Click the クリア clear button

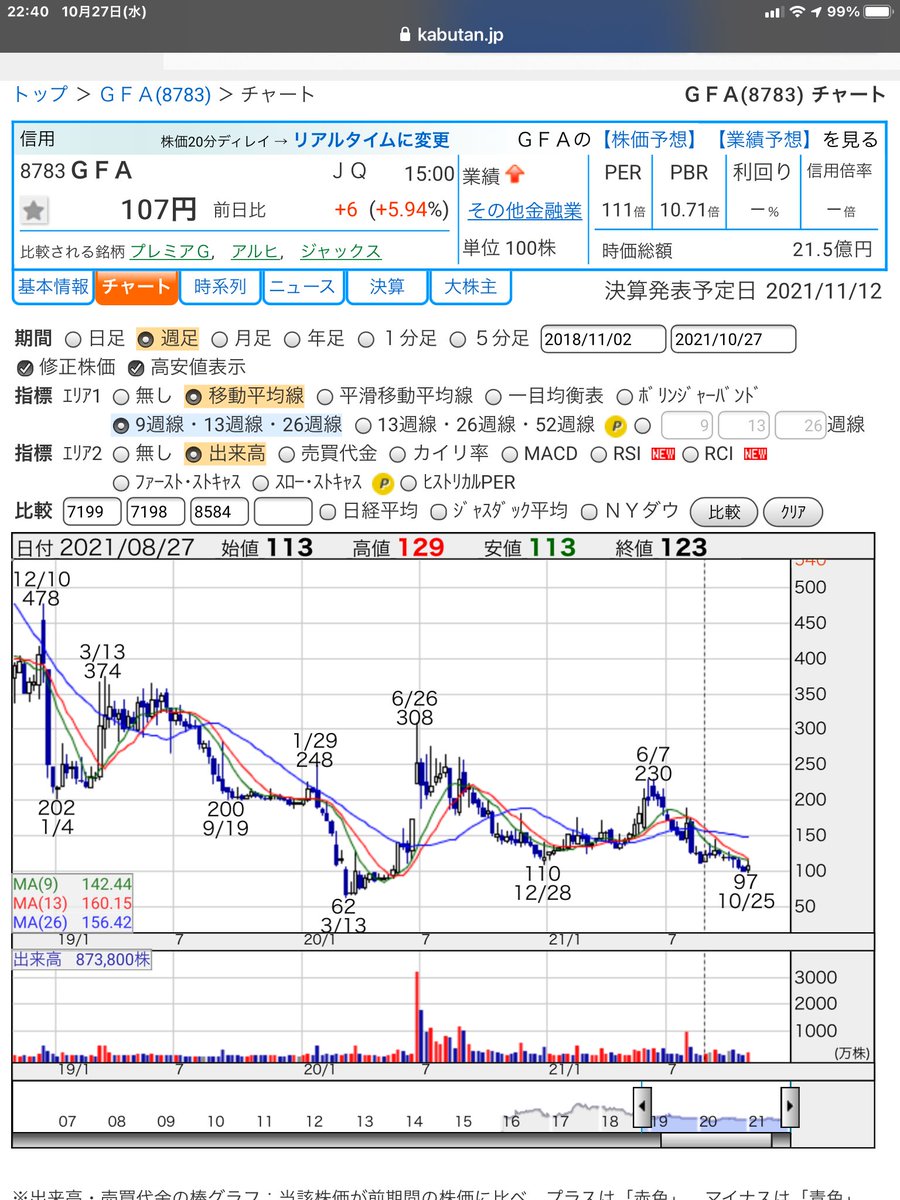coord(793,512)
